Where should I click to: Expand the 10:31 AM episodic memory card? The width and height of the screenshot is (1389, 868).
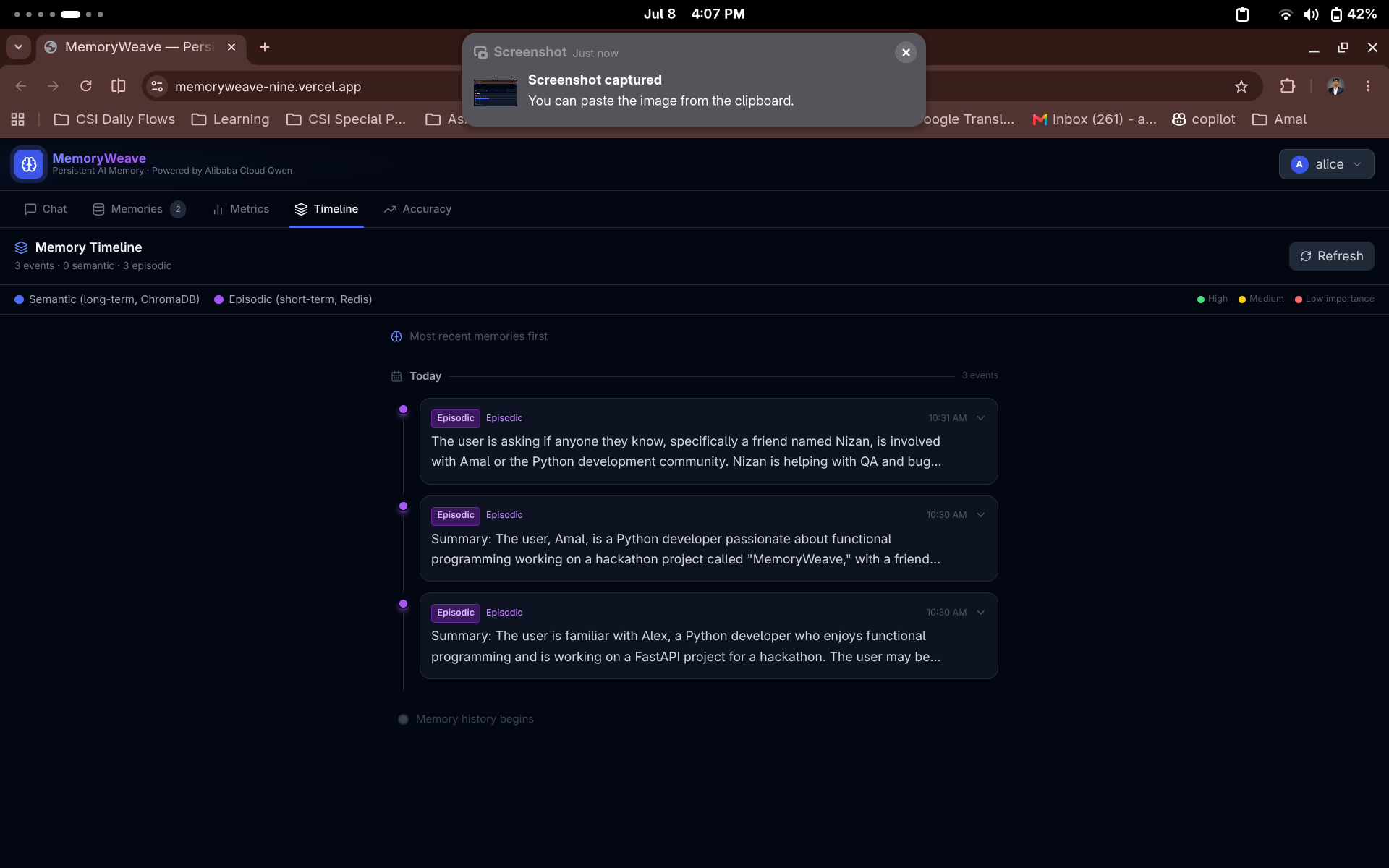point(981,418)
